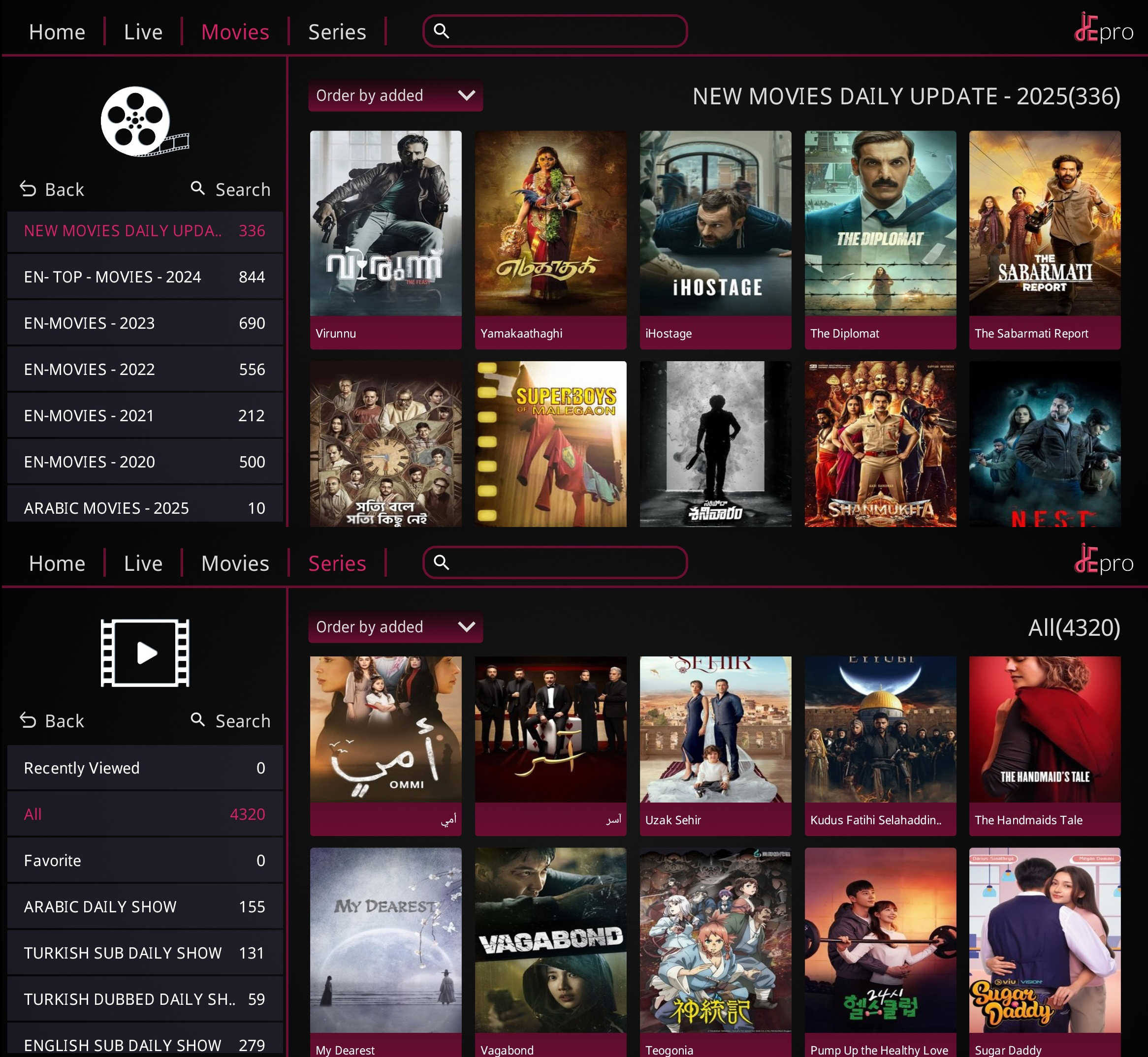Open the Order by added dropdown for movies

point(395,95)
